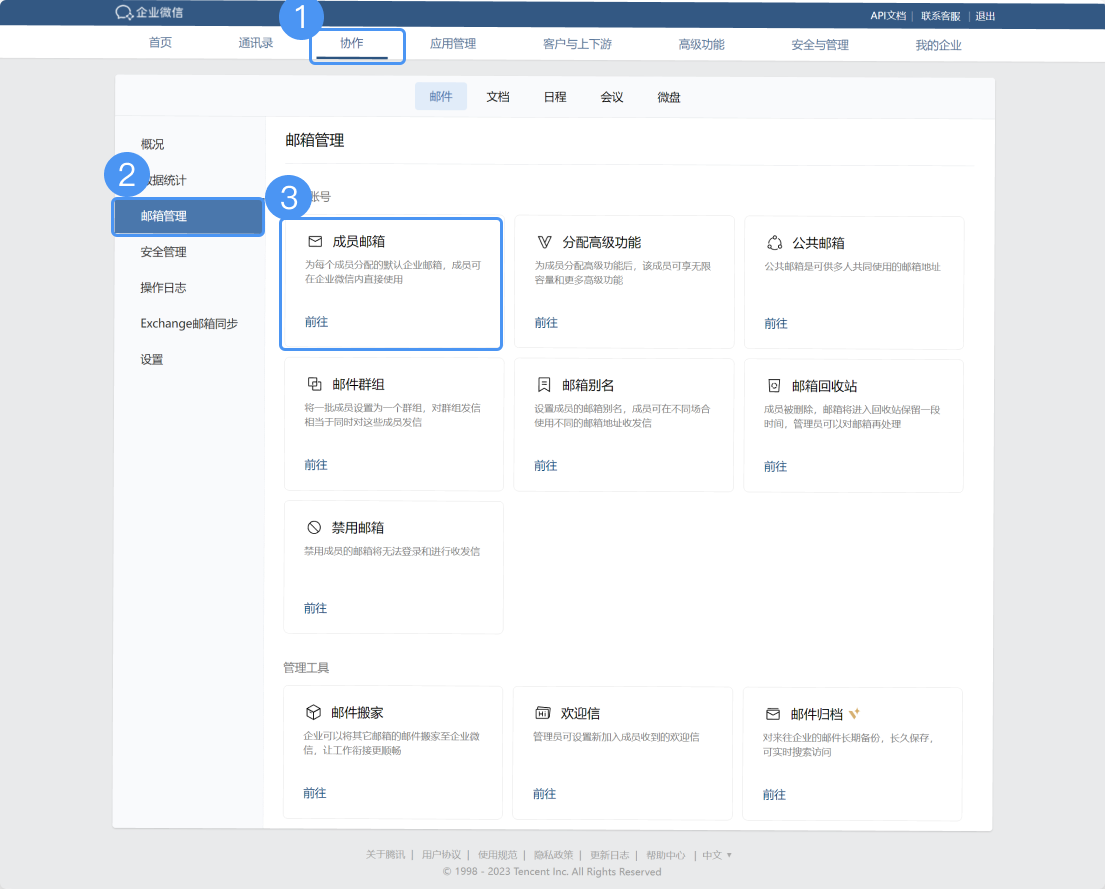
Task: Open the API文档 link
Action: click(x=889, y=14)
